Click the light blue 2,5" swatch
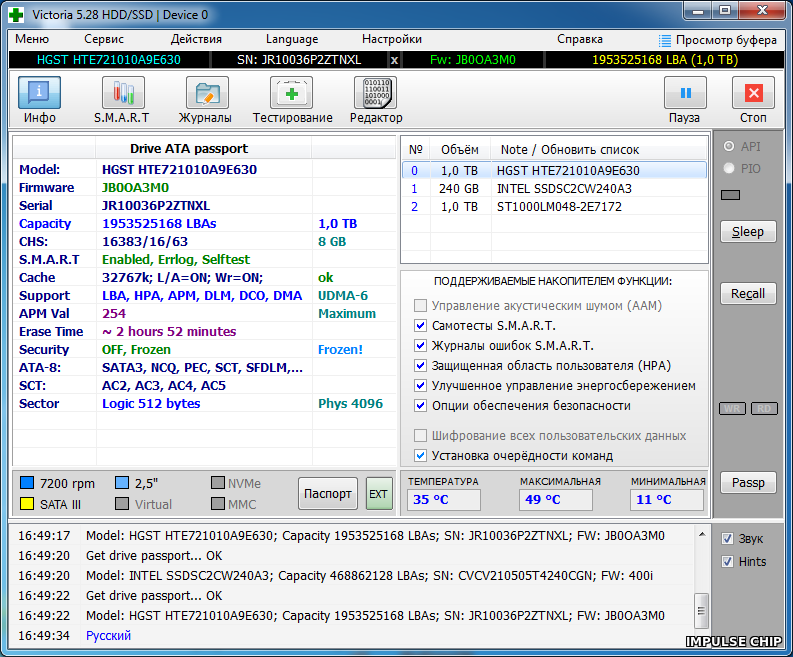This screenshot has height=657, width=793. [122, 483]
